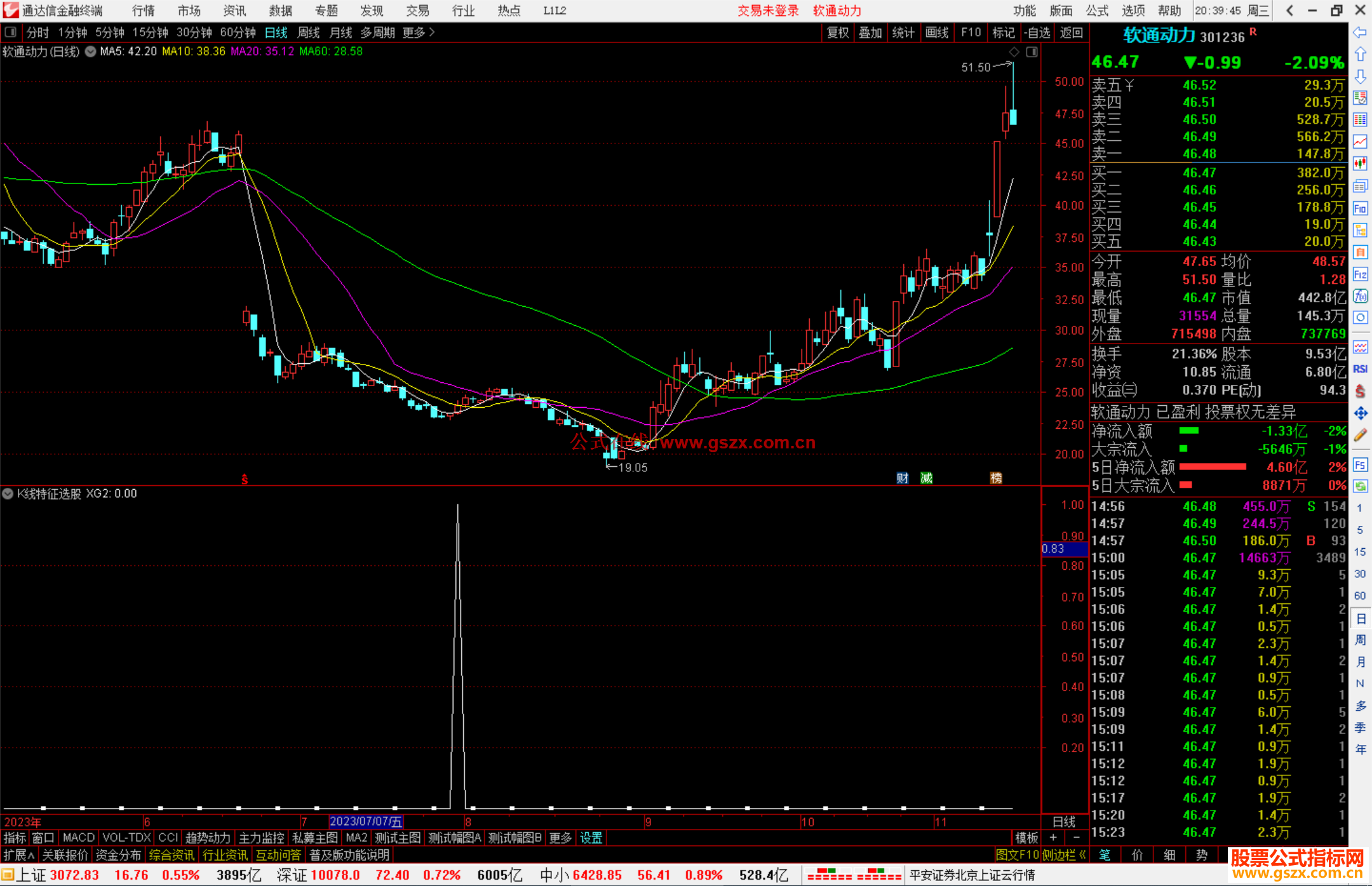Click the formula f(x) sidebar icon
The width and height of the screenshot is (1372, 886).
tap(1360, 296)
